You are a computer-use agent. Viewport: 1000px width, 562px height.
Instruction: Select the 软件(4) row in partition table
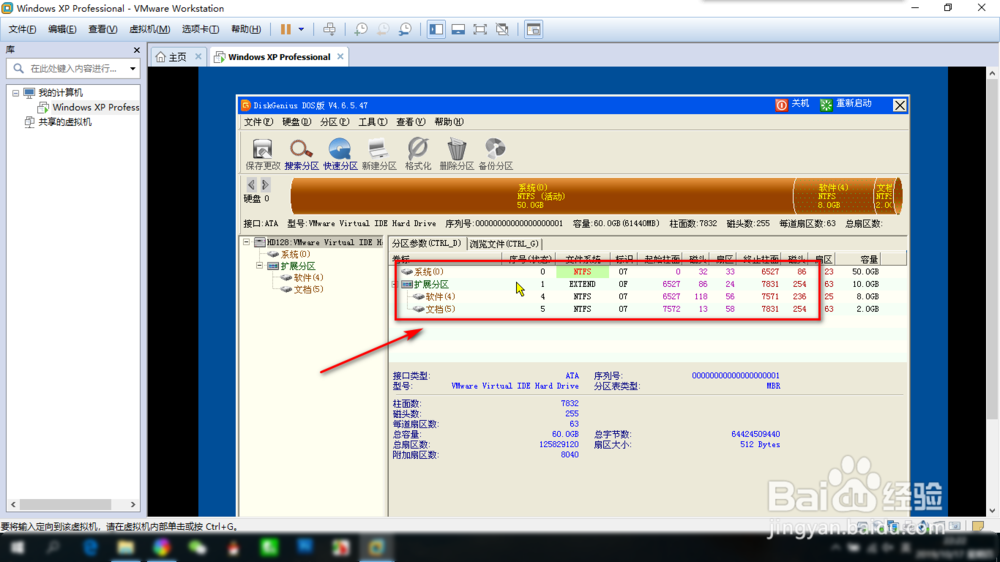646,297
